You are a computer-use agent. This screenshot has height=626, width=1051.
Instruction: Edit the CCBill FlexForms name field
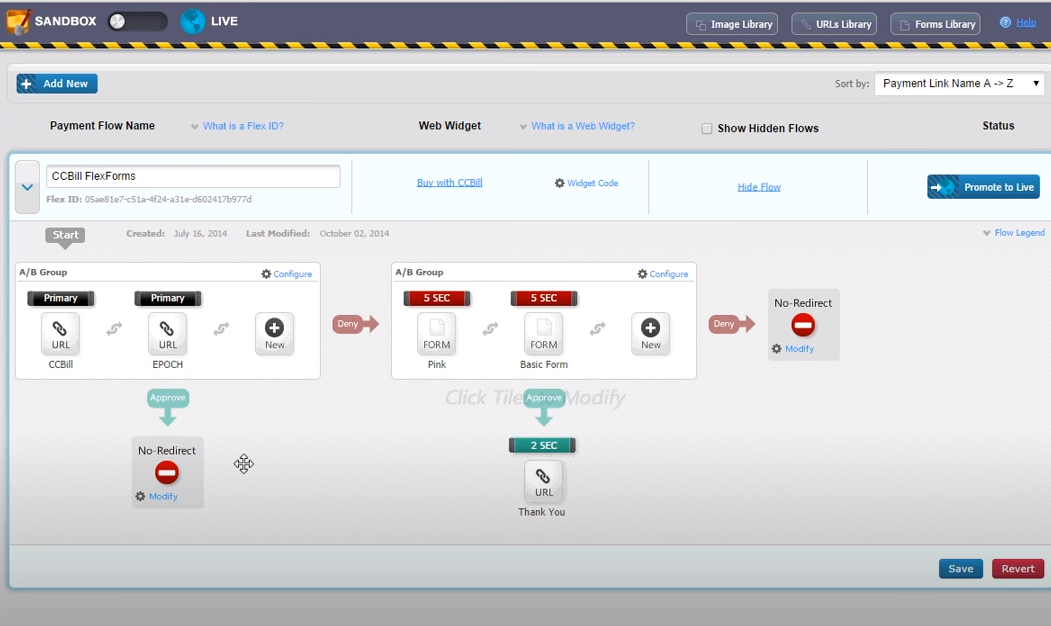pos(193,176)
